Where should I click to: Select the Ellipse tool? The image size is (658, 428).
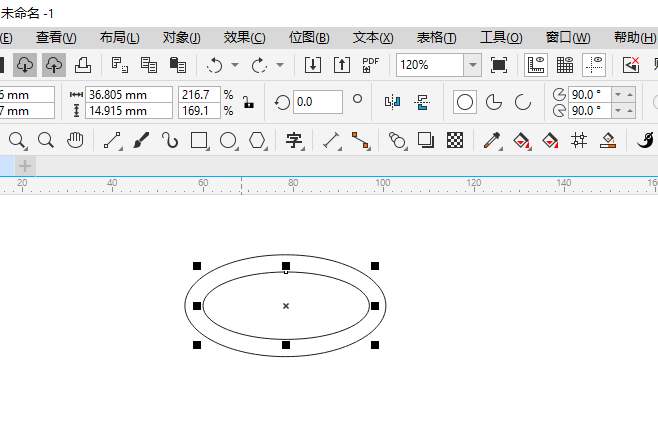229,141
